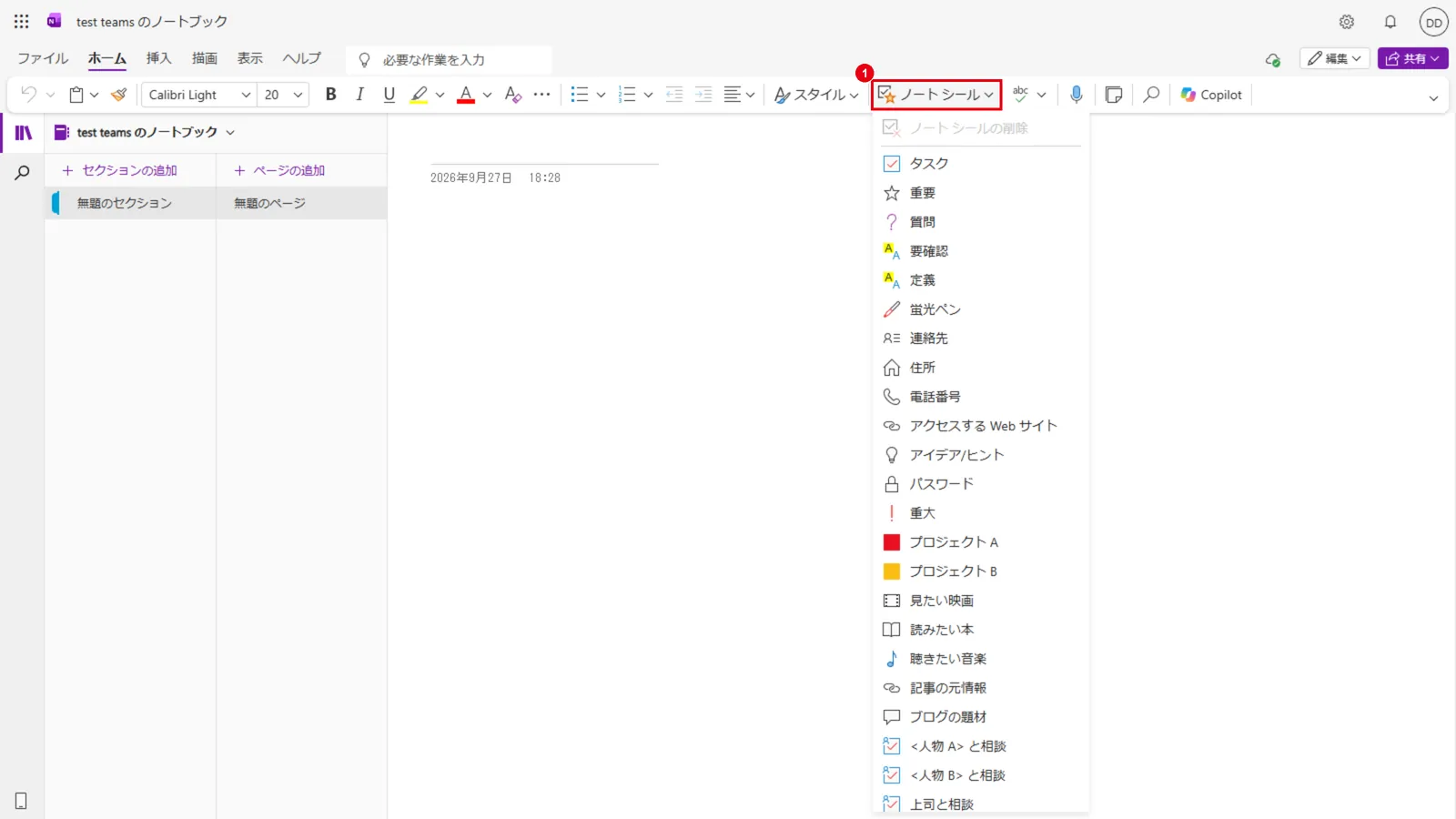Image resolution: width=1456 pixels, height=819 pixels.
Task: Select the タスク tag with checkbox
Action: [x=981, y=164]
